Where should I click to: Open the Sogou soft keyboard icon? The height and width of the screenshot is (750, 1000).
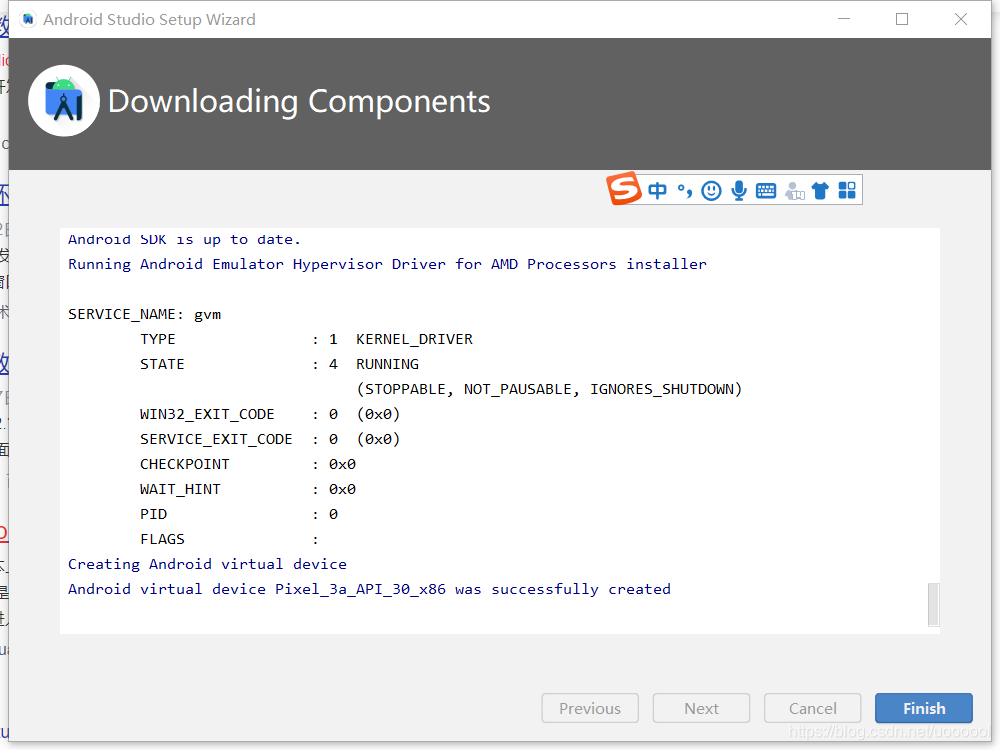pyautogui.click(x=766, y=190)
